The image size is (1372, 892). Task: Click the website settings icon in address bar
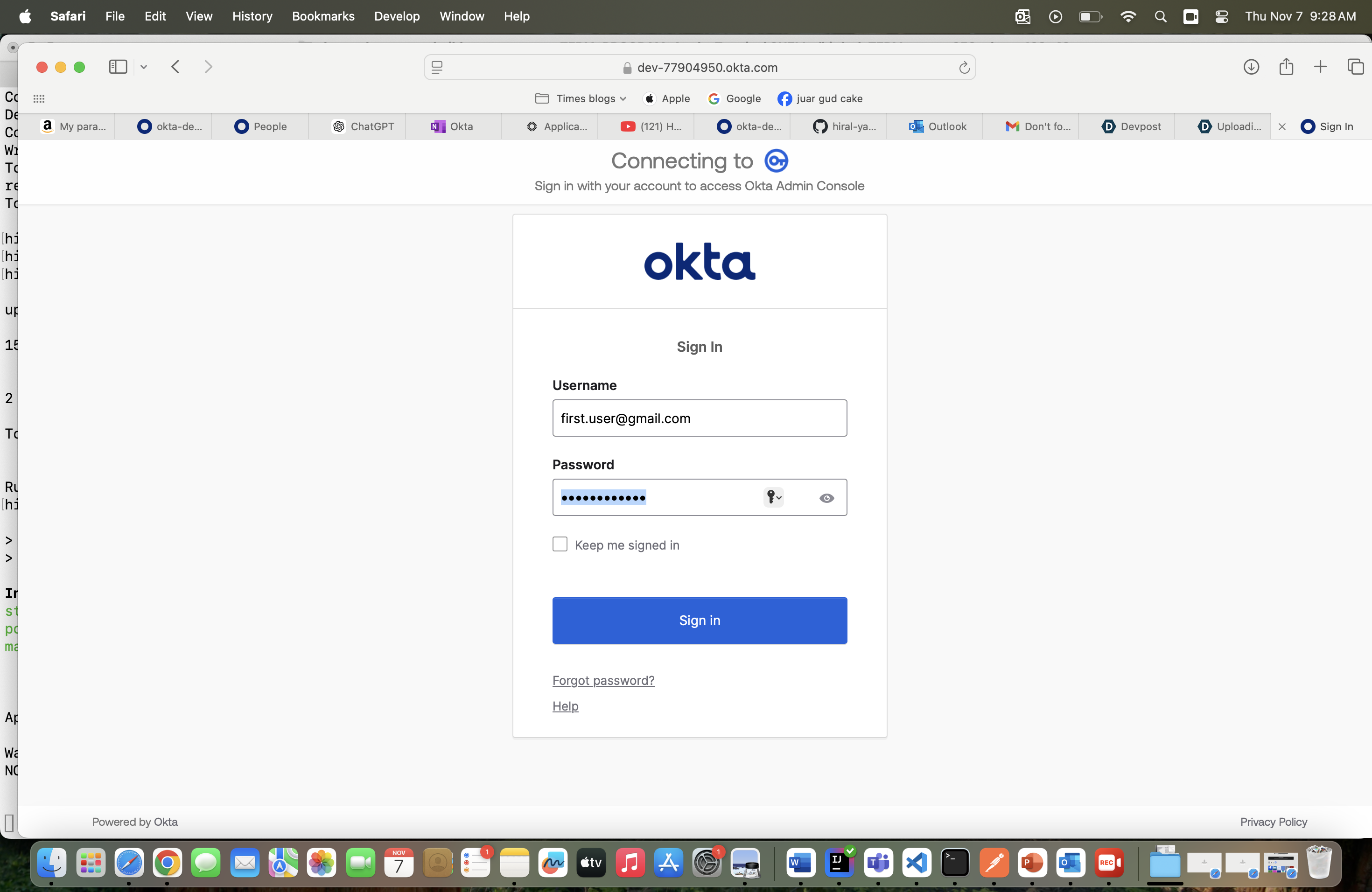(x=437, y=68)
